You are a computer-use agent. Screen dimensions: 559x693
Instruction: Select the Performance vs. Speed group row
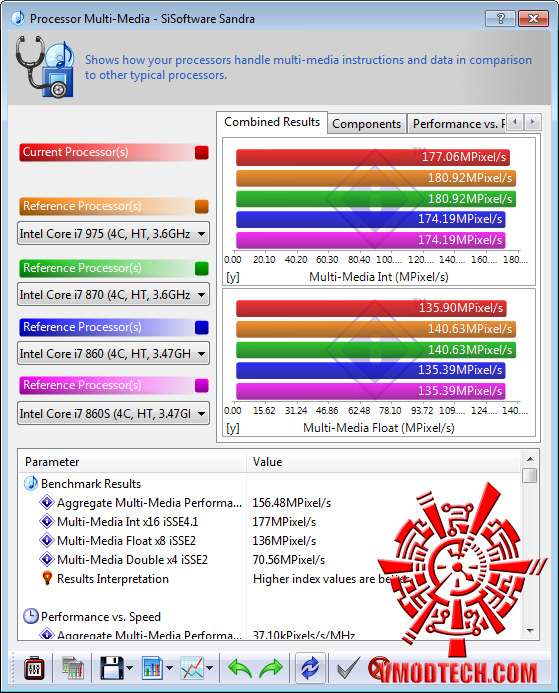pyautogui.click(x=271, y=617)
